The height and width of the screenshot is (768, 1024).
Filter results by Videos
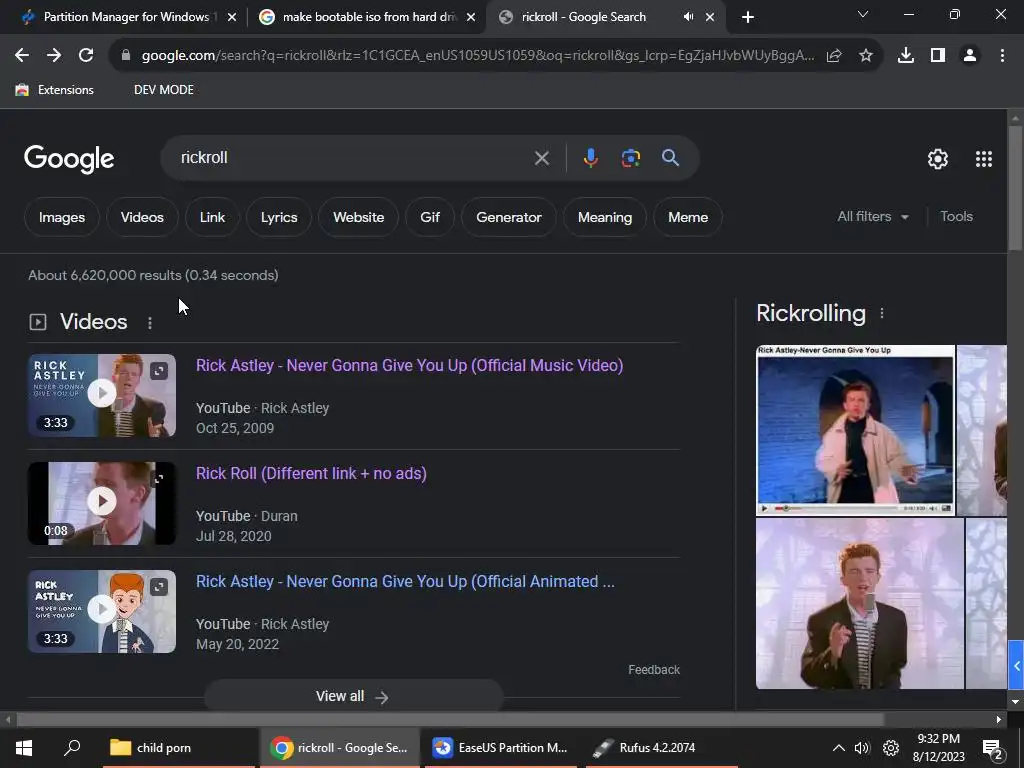point(142,217)
